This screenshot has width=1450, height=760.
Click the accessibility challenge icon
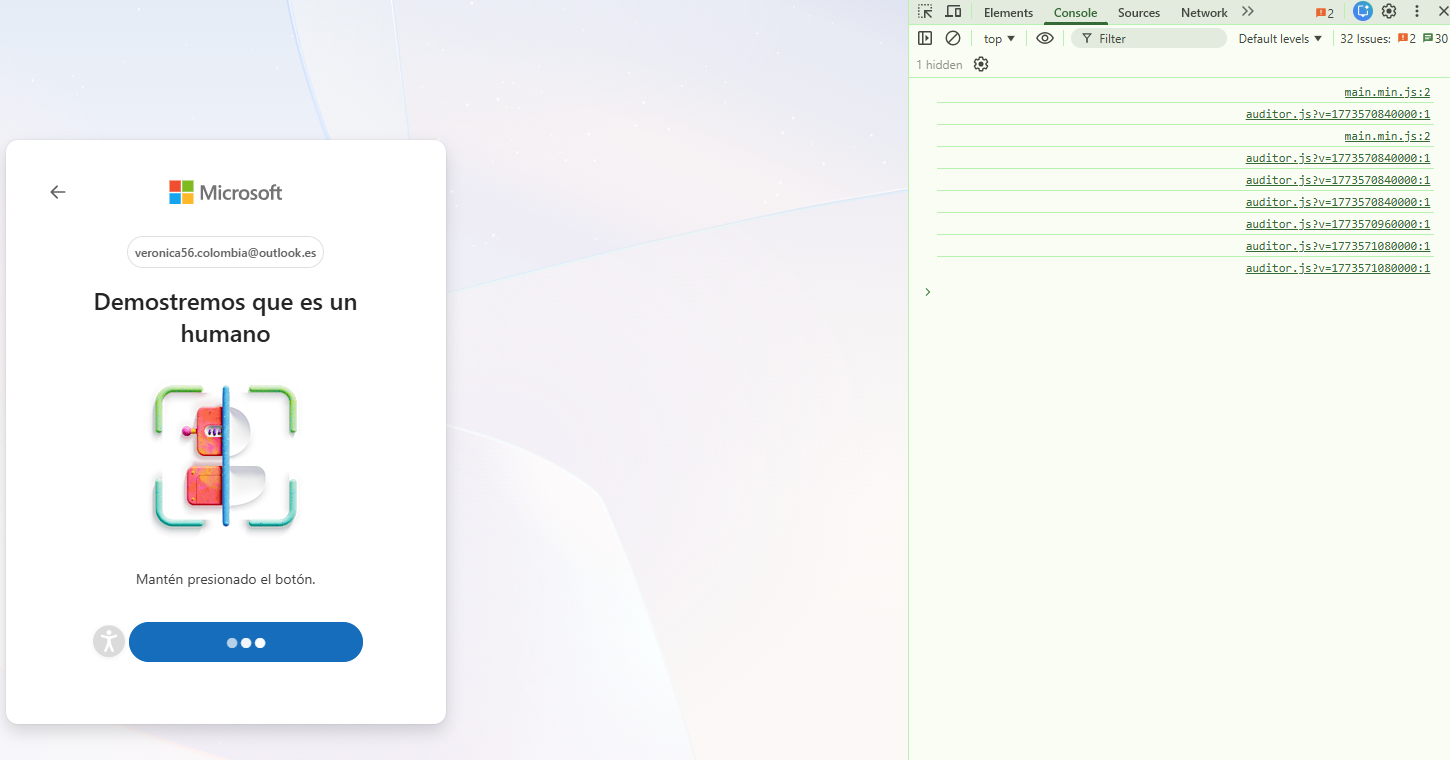point(109,641)
